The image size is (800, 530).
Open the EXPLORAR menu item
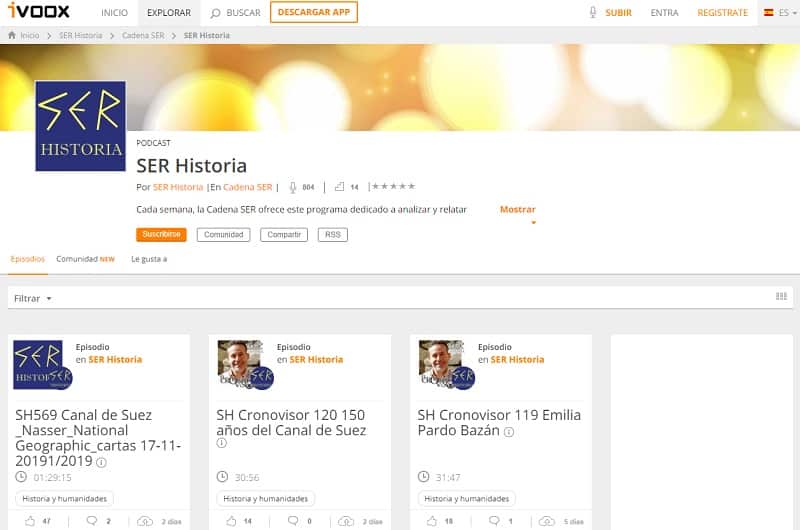coord(169,13)
